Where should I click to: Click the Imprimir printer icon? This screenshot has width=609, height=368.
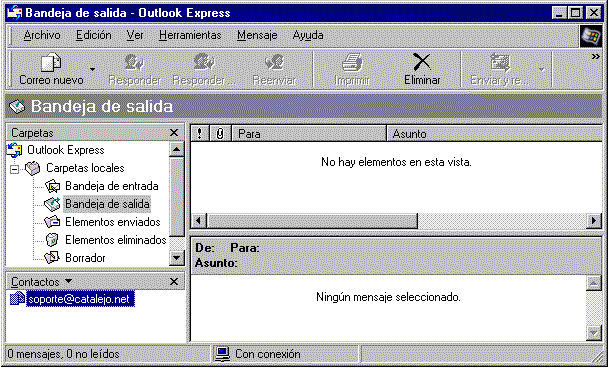[x=352, y=62]
